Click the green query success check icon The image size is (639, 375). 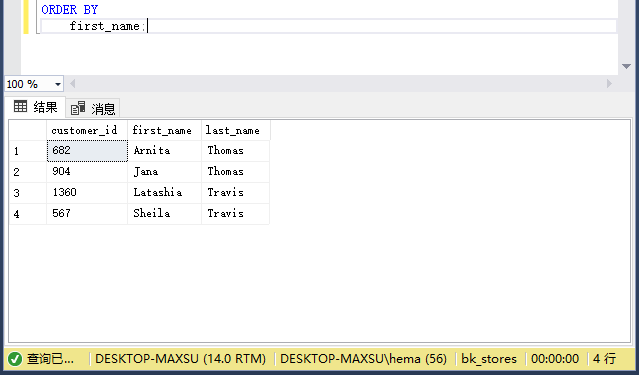click(x=15, y=359)
